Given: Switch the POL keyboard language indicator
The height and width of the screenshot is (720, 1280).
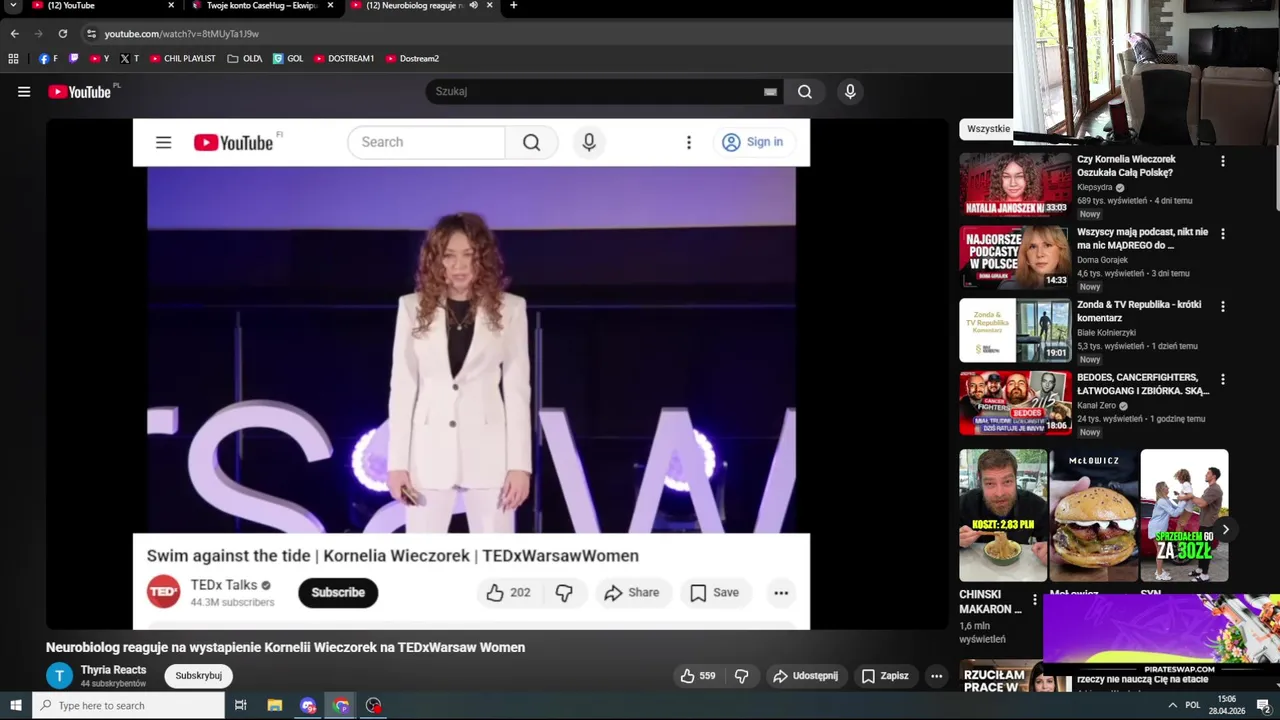Looking at the screenshot, I should (x=1192, y=706).
